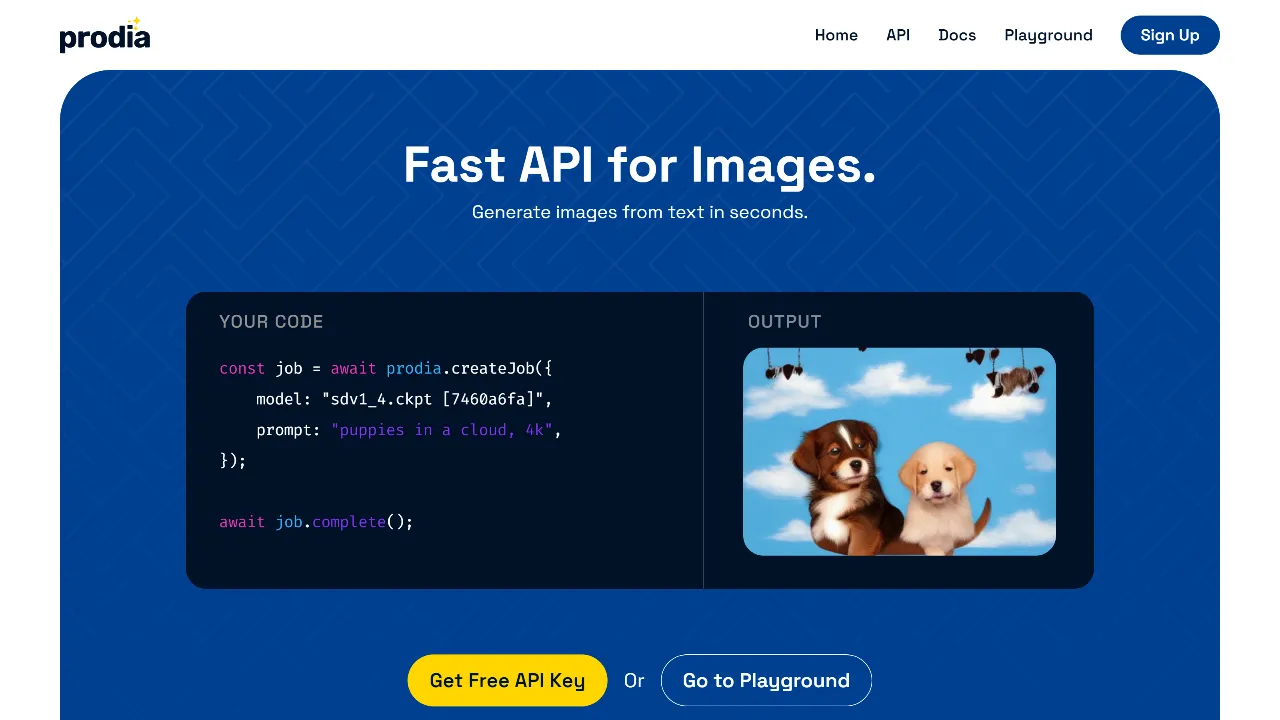Click the 'Fast API for Images.' headline

click(640, 165)
